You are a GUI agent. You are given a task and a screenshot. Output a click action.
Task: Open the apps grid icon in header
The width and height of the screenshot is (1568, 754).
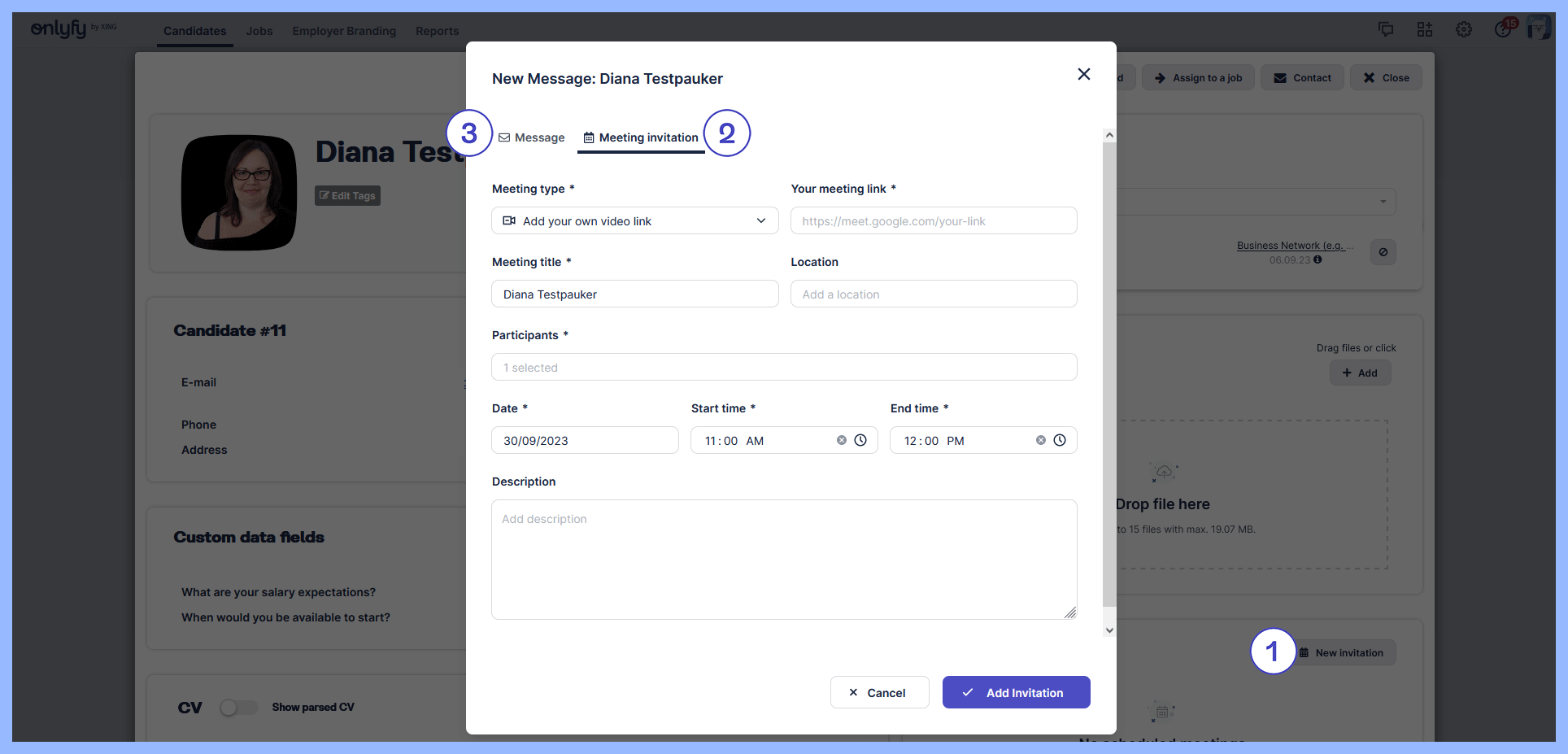coord(1425,29)
